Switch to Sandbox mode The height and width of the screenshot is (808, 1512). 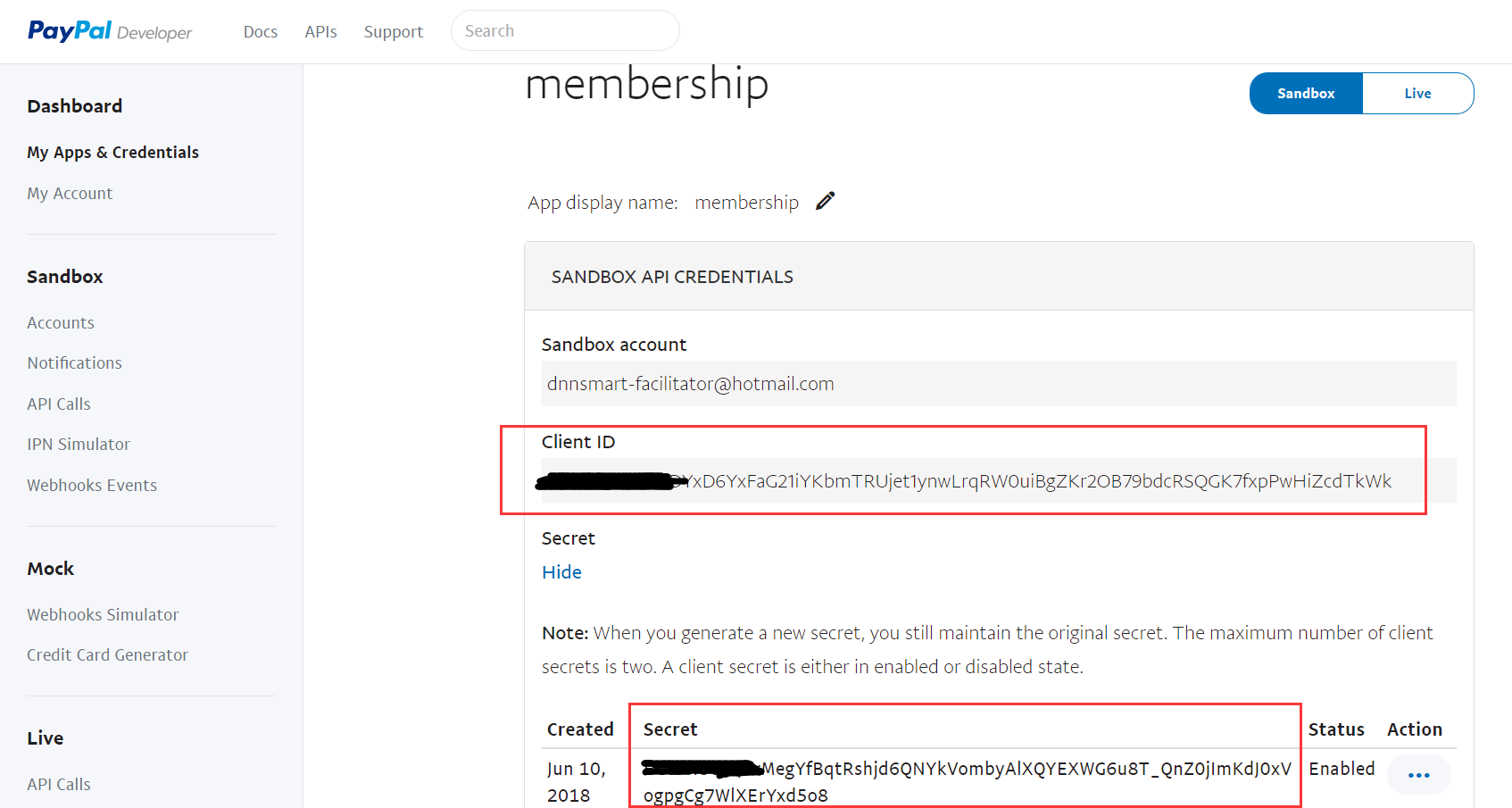click(x=1306, y=93)
